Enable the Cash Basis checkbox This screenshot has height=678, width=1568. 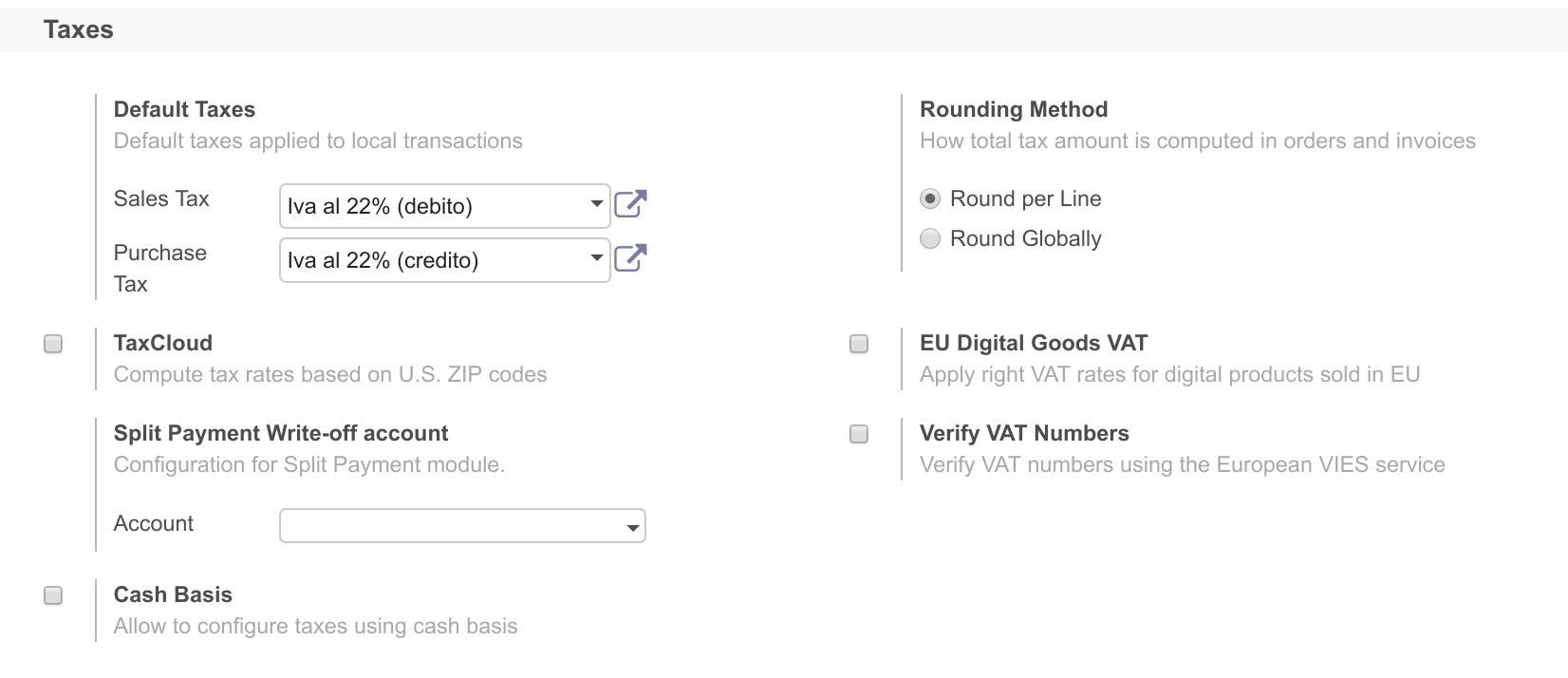coord(53,595)
